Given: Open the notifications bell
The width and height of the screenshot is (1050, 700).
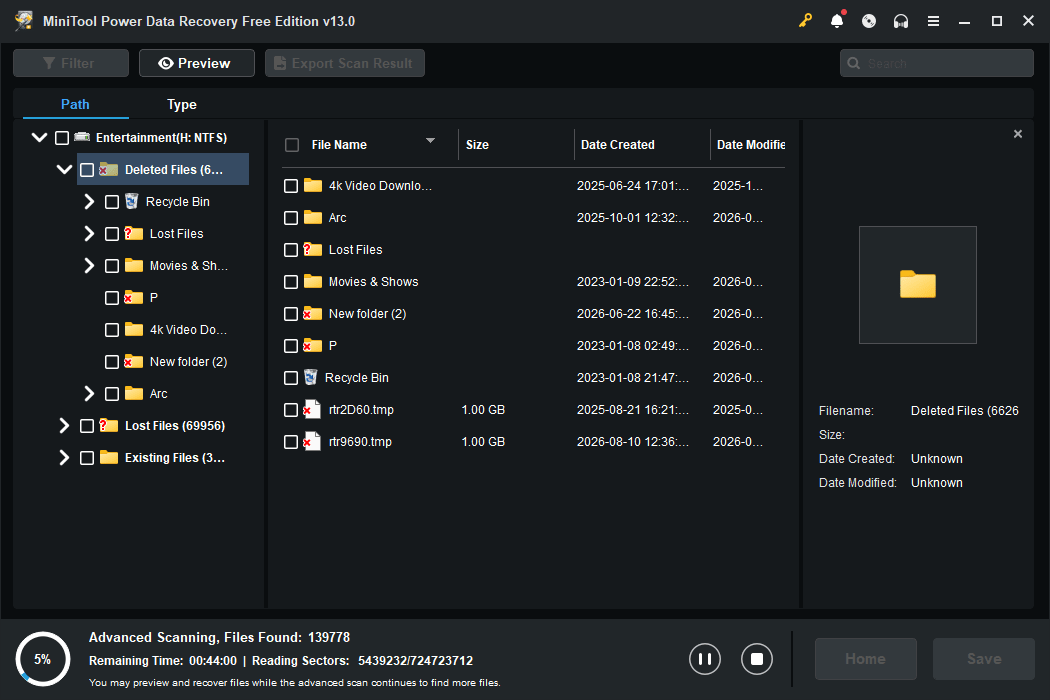Looking at the screenshot, I should point(837,21).
